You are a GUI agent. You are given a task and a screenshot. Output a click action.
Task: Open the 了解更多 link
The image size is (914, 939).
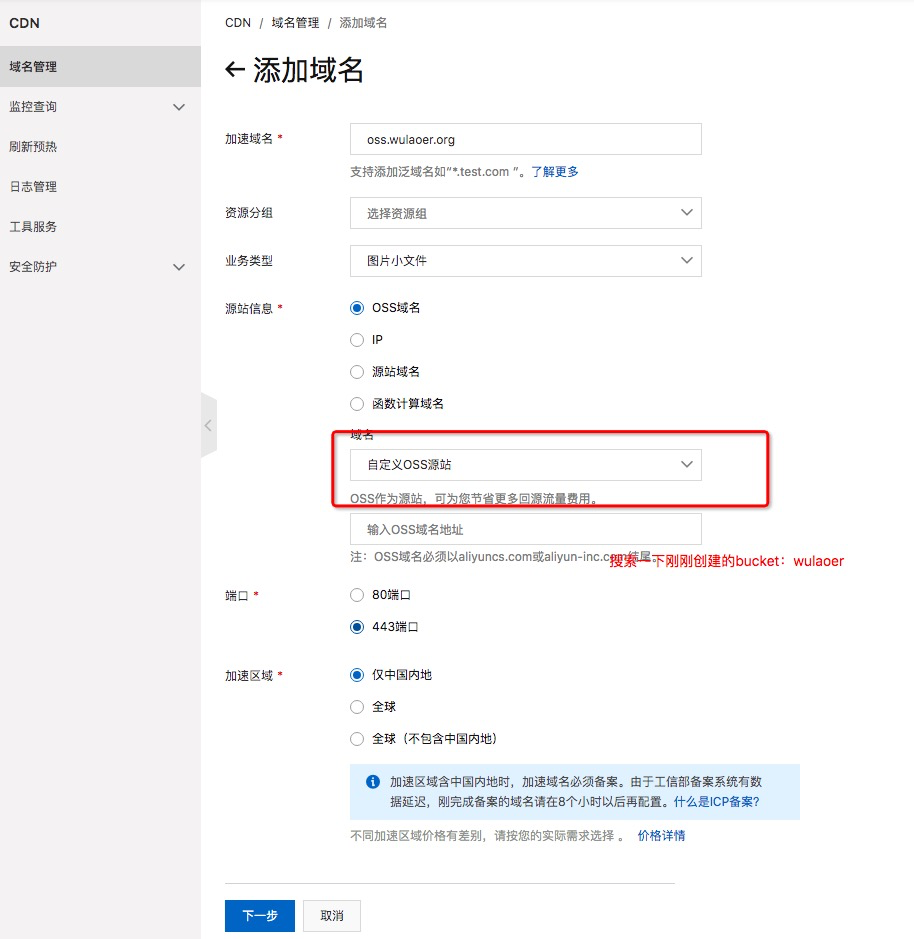pos(554,172)
